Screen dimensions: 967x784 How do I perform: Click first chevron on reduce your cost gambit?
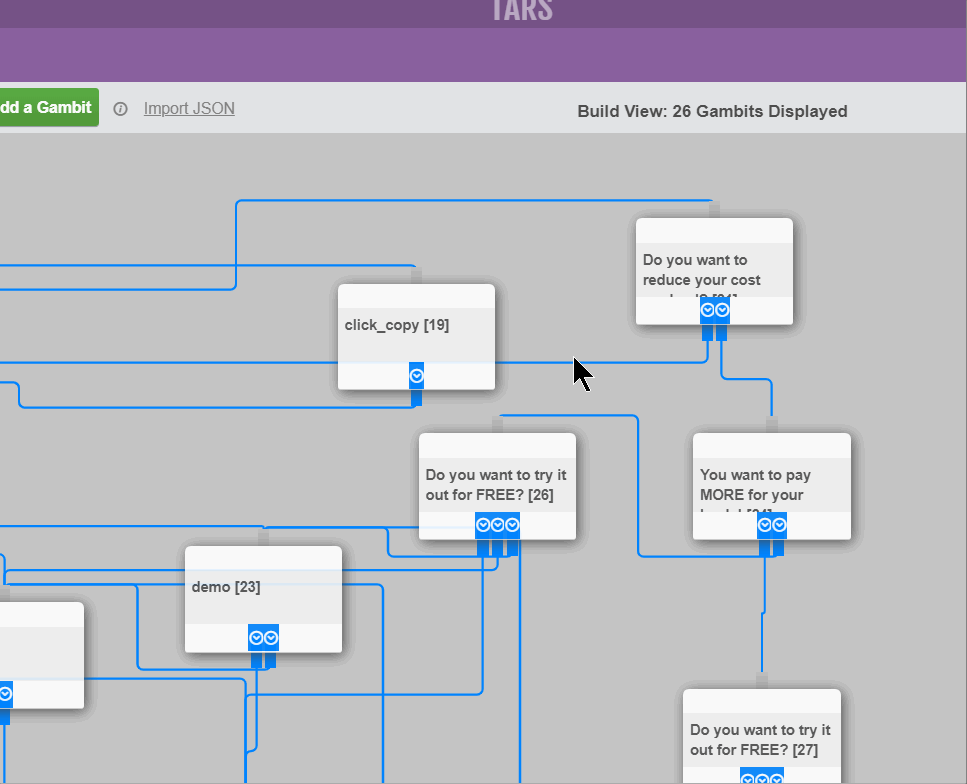[707, 310]
